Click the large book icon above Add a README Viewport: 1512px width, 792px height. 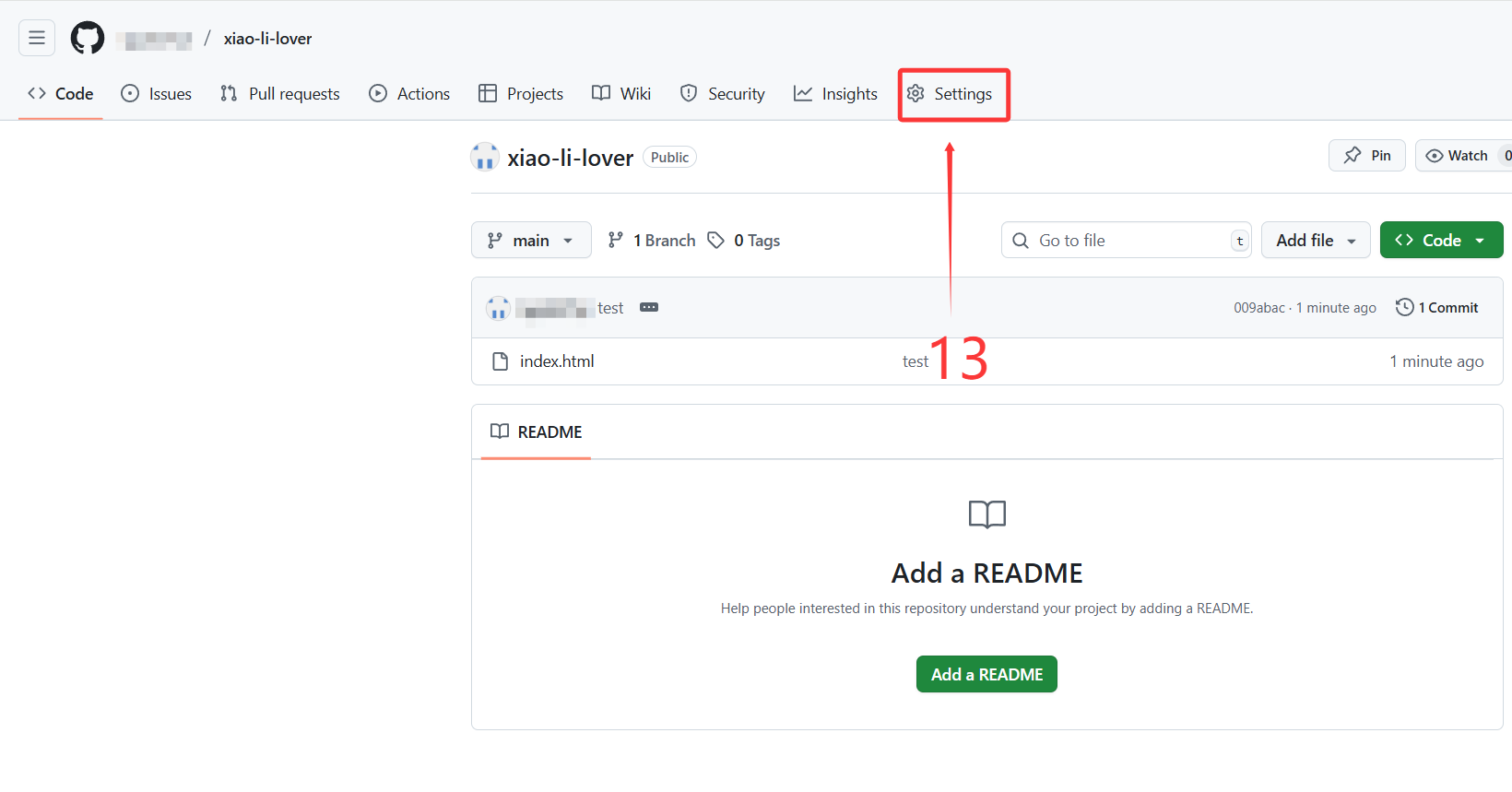pyautogui.click(x=987, y=514)
